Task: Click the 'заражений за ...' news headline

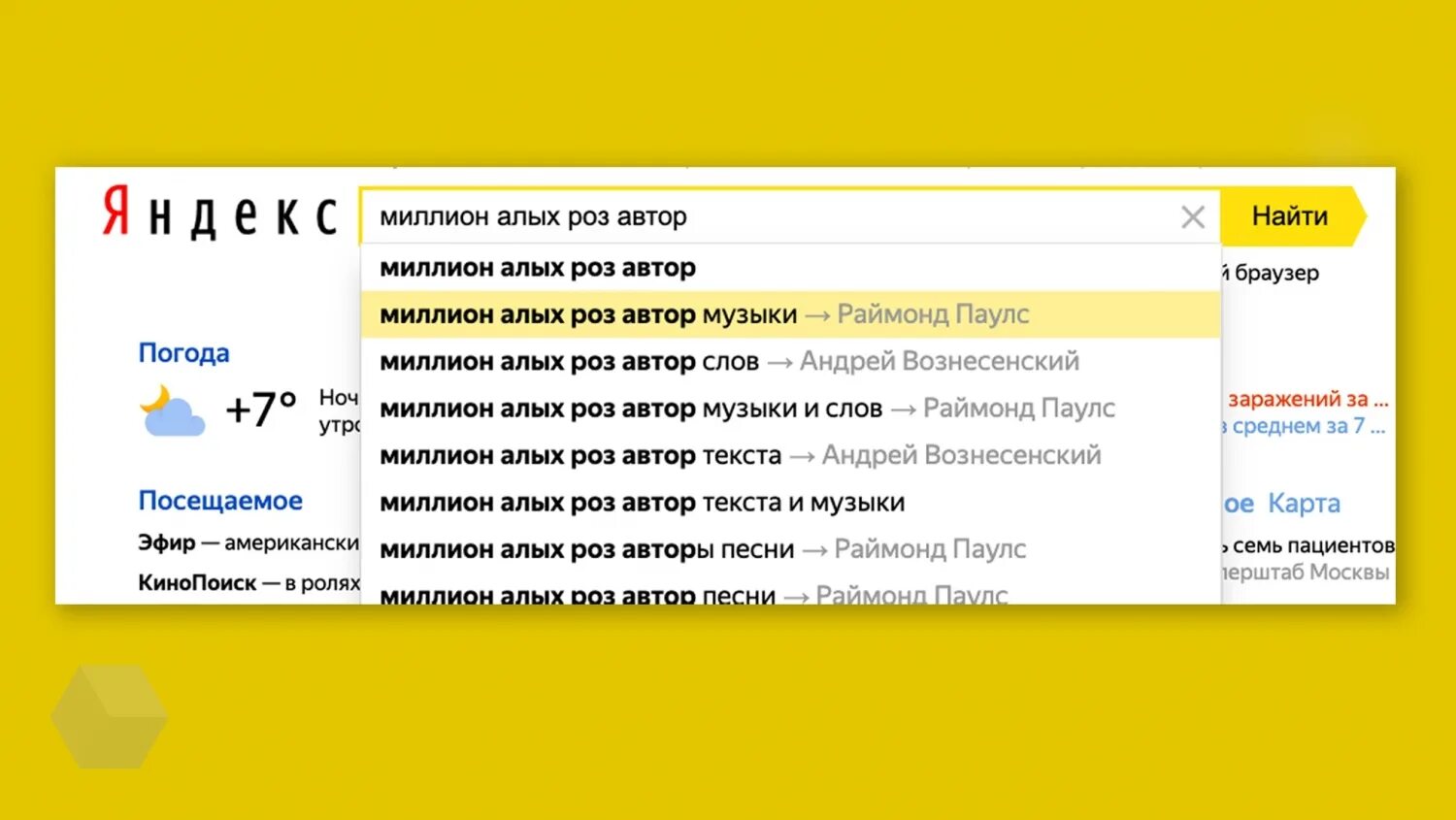Action: [1307, 399]
